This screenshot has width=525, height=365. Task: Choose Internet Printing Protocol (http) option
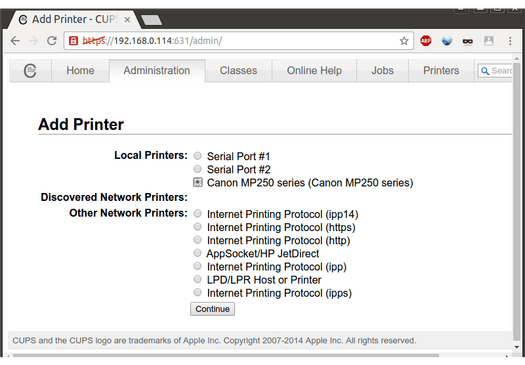point(198,240)
